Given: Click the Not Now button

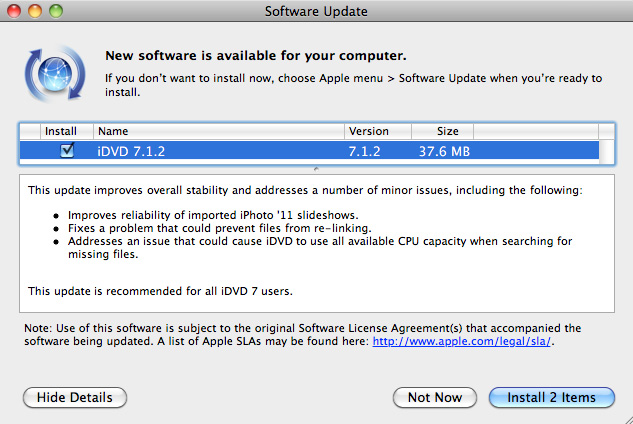Looking at the screenshot, I should [435, 397].
